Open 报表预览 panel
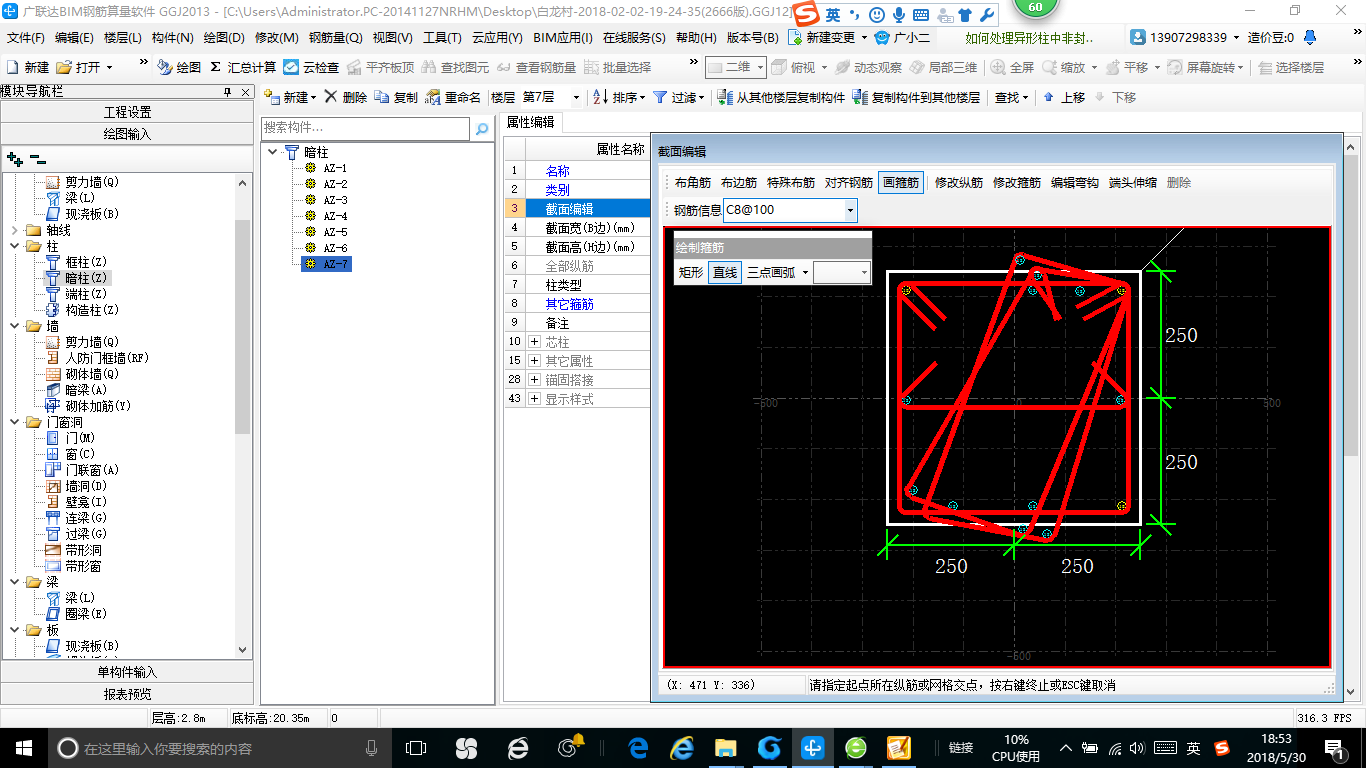This screenshot has height=768, width=1366. coord(127,694)
